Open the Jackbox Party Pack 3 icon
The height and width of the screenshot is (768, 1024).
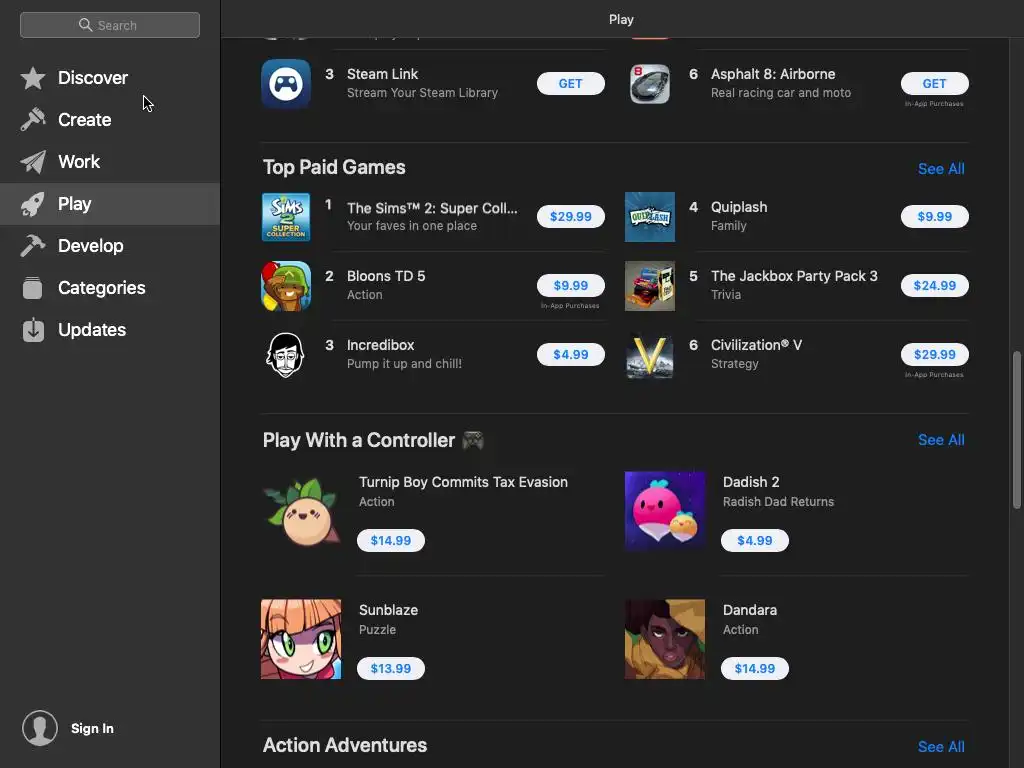click(x=650, y=286)
